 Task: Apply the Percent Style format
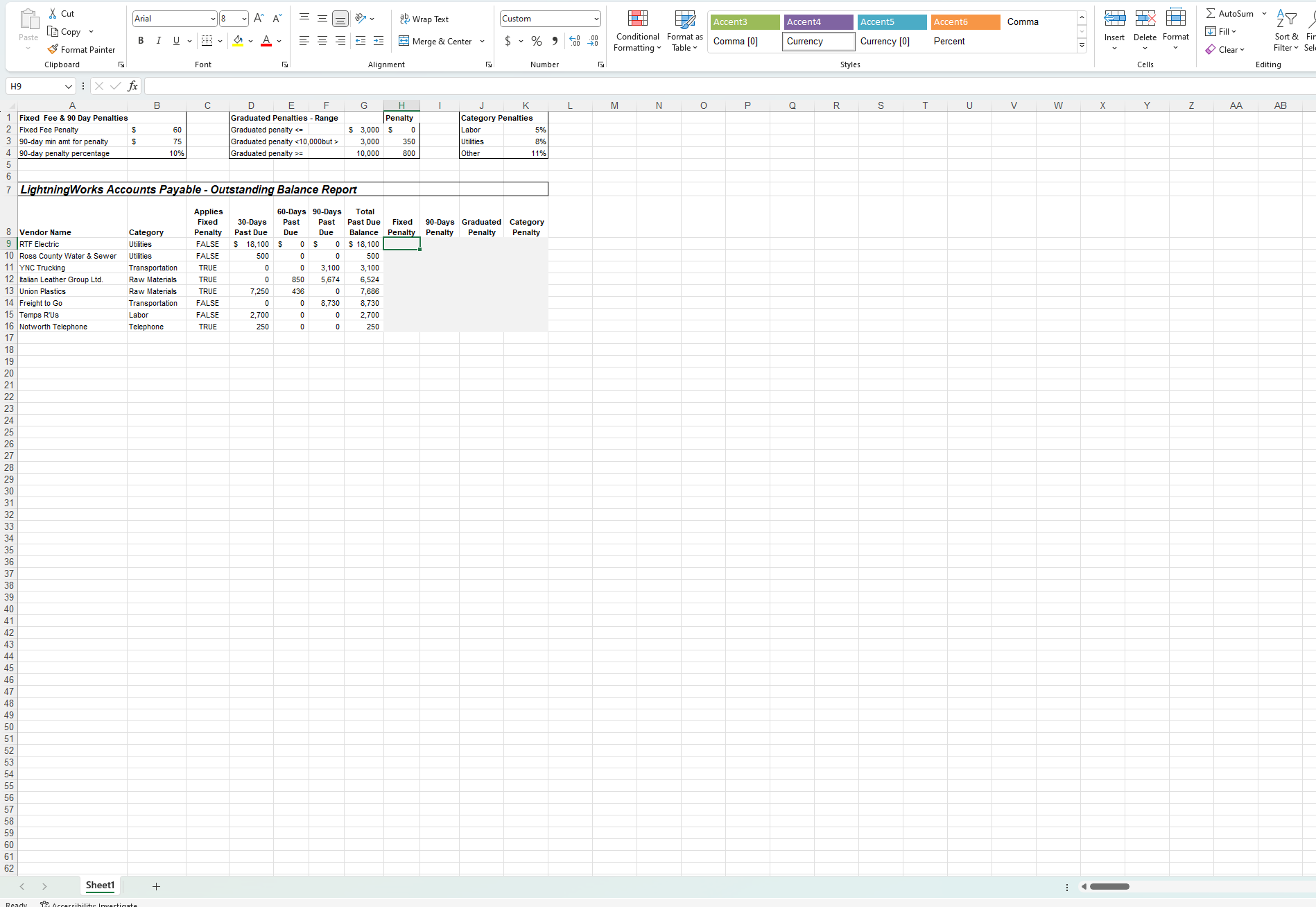coord(536,41)
